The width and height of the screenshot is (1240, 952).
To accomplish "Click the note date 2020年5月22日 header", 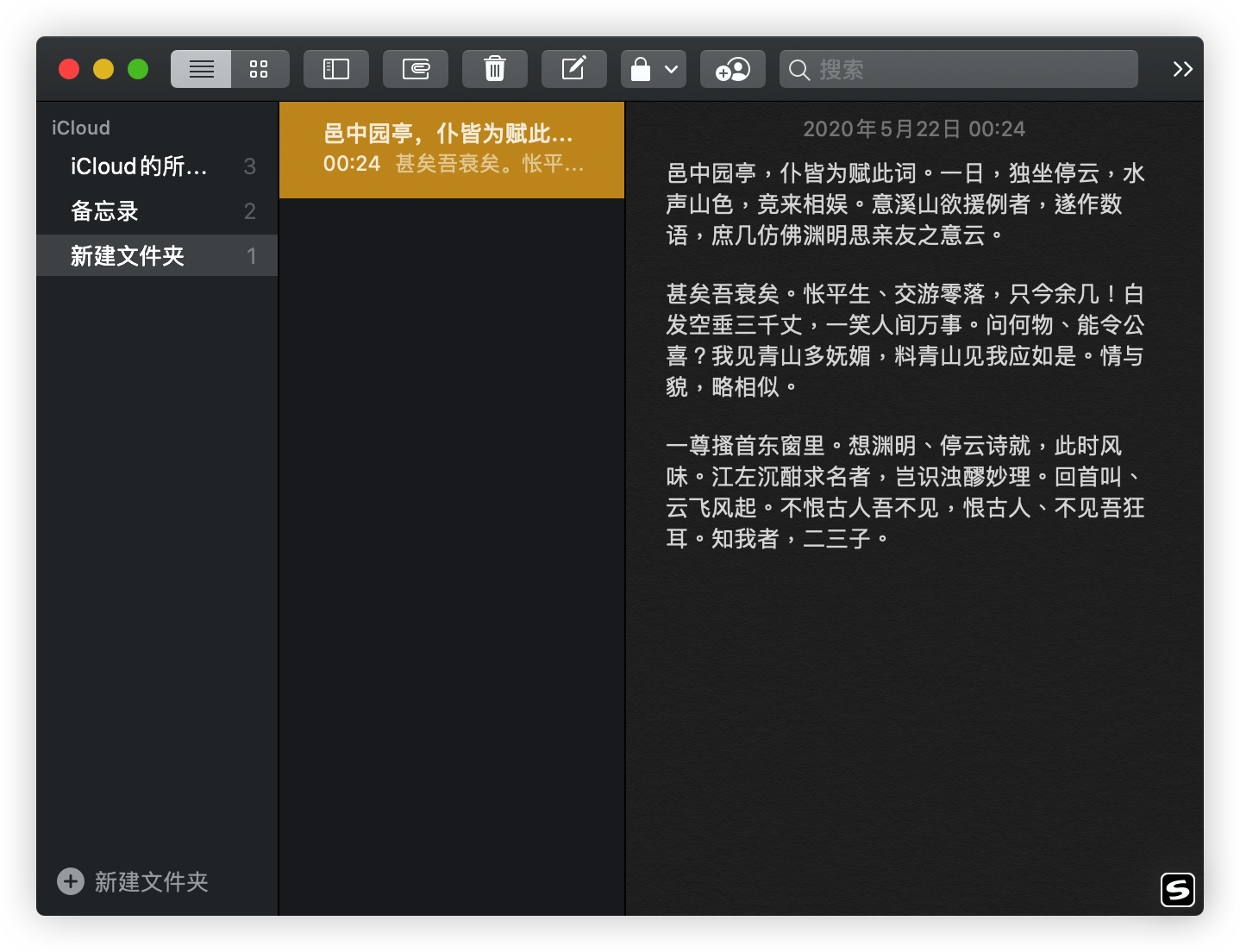I will click(x=914, y=129).
